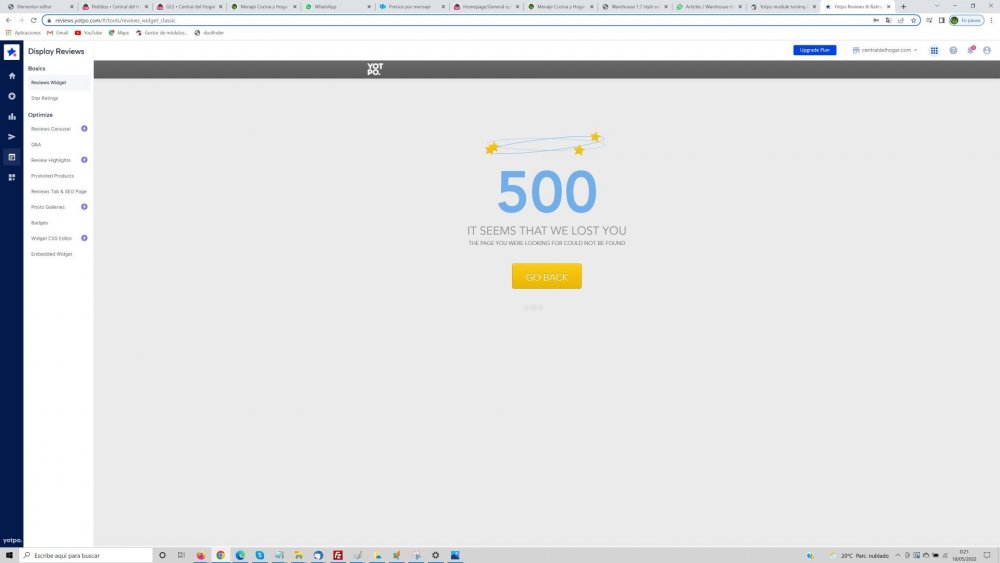1000x563 pixels.
Task: Open Chrome's three-dot menu
Action: click(992, 20)
